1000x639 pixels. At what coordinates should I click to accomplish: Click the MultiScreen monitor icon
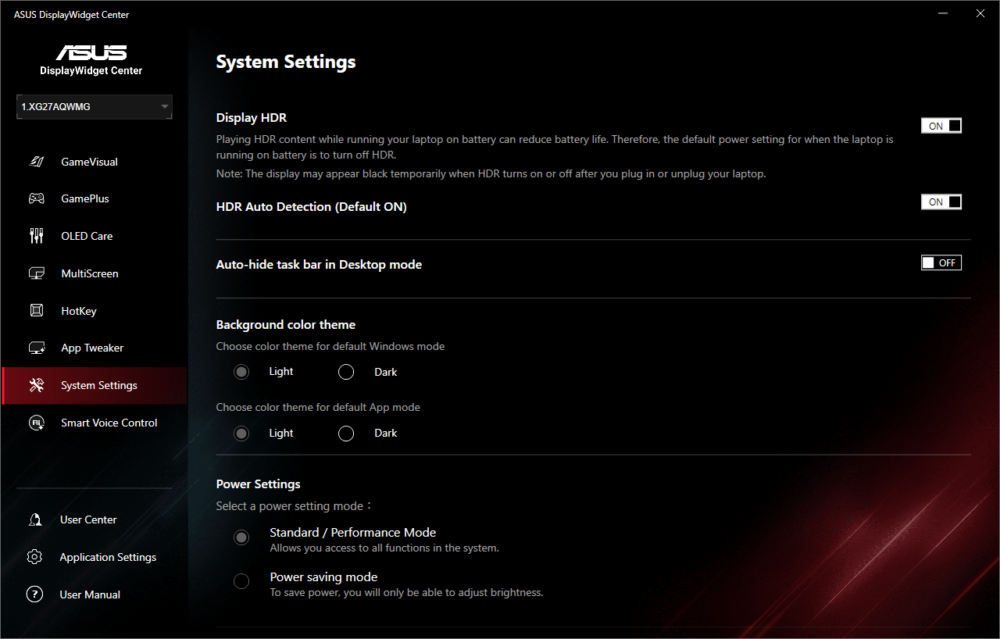(37, 274)
